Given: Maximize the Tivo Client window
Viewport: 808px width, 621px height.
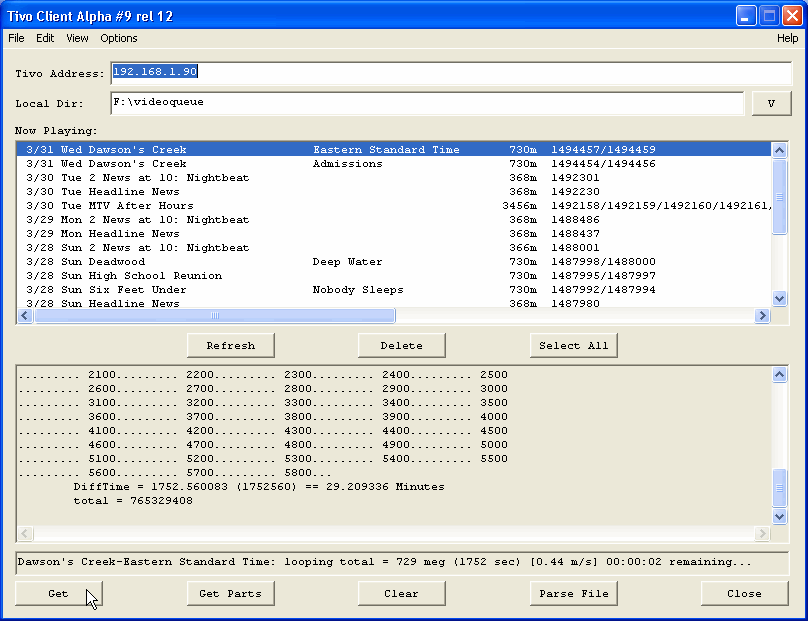Looking at the screenshot, I should coord(769,16).
